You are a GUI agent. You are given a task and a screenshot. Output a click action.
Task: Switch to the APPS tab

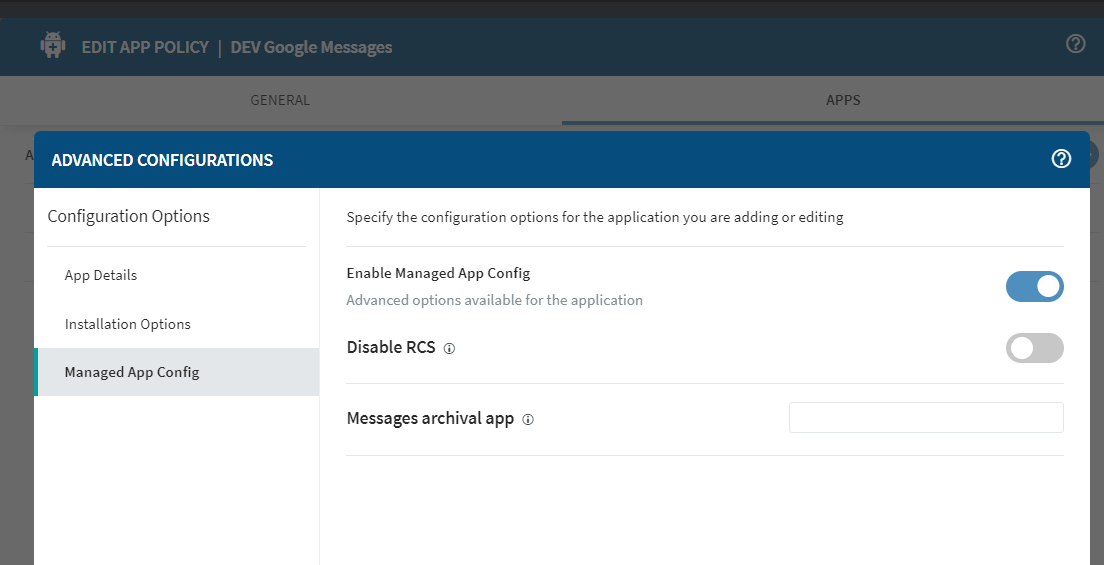(842, 100)
